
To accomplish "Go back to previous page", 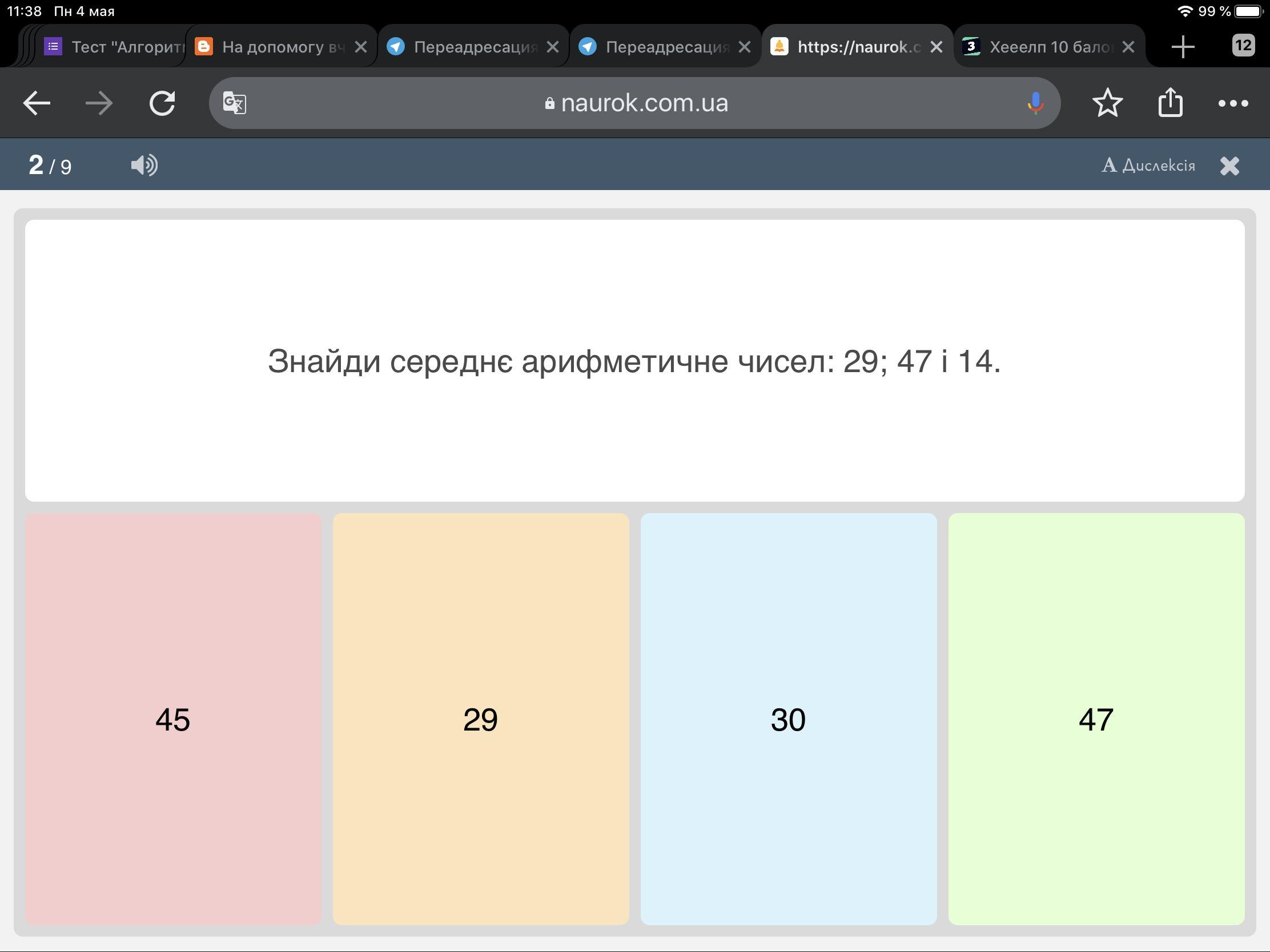I will click(x=37, y=103).
